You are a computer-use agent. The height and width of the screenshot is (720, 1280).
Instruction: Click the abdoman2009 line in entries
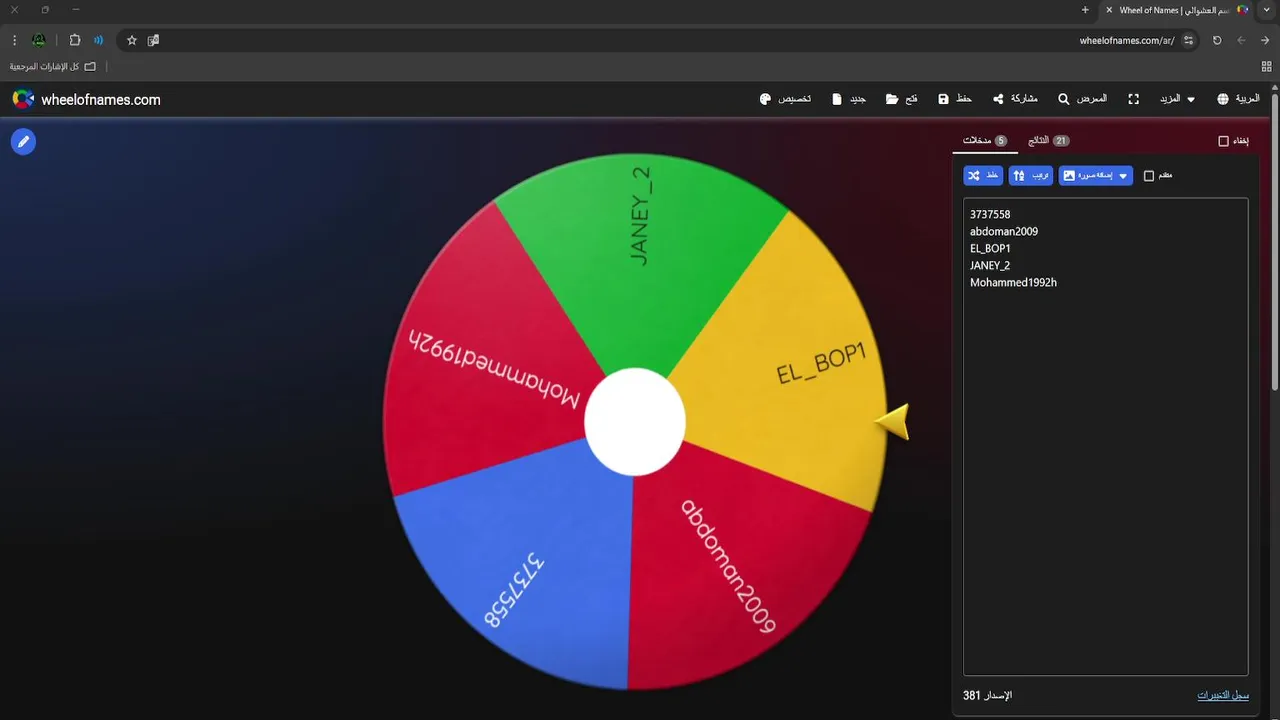1004,231
